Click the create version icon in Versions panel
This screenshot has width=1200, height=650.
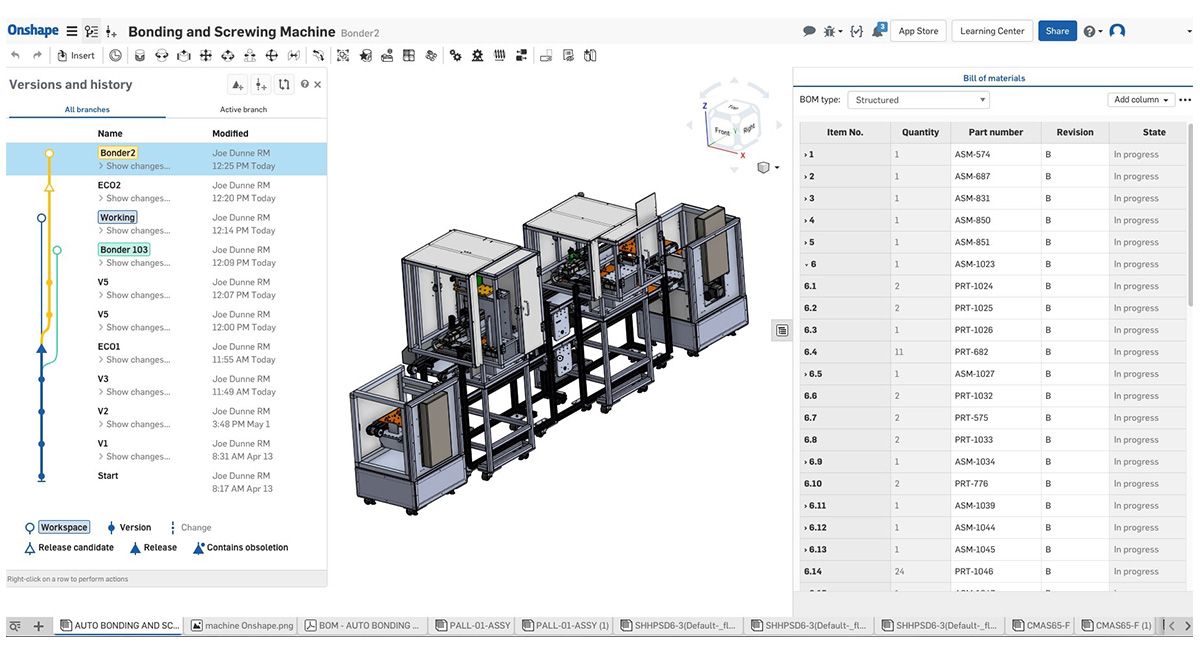click(x=260, y=85)
